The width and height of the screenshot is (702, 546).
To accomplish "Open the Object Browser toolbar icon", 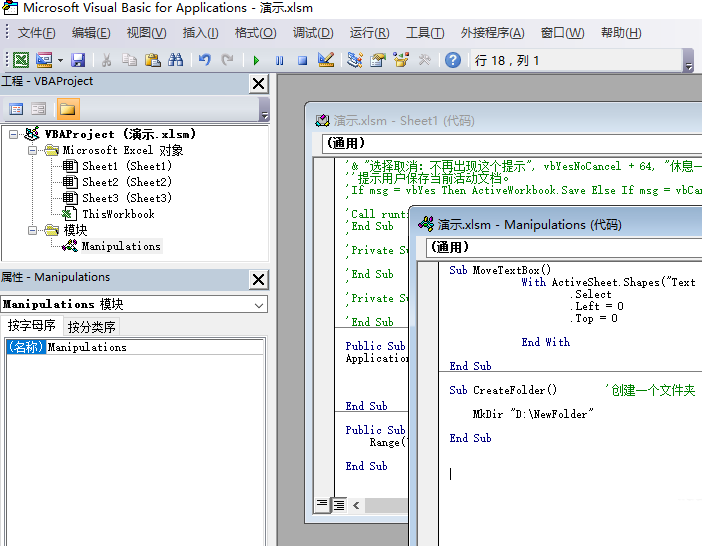I will click(401, 60).
